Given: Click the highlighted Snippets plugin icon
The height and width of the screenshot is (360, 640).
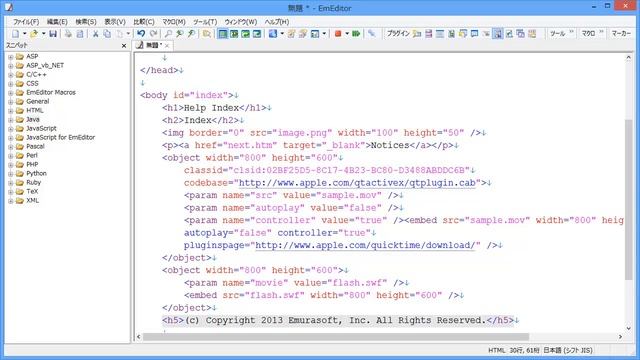Looking at the screenshot, I should tap(497, 34).
